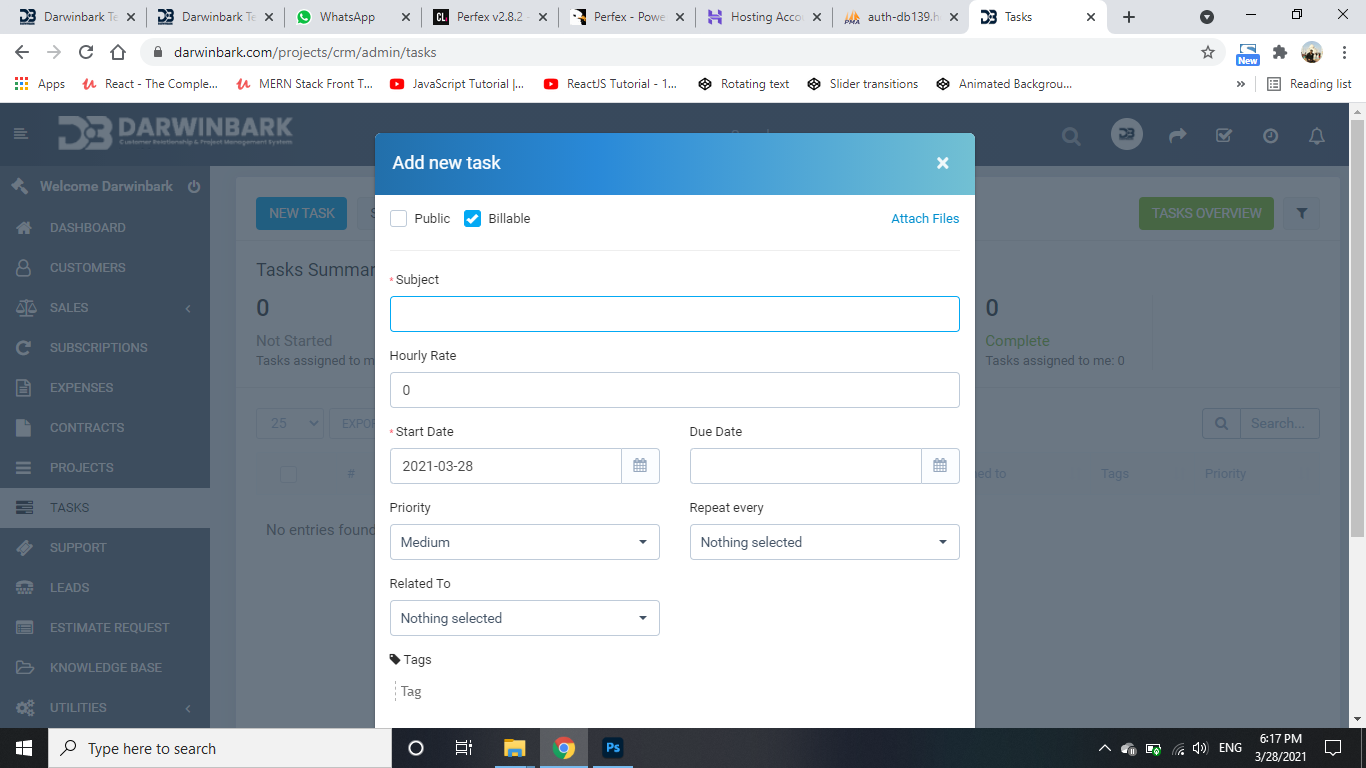
Task: Open the notifications bell icon
Action: click(x=1317, y=136)
